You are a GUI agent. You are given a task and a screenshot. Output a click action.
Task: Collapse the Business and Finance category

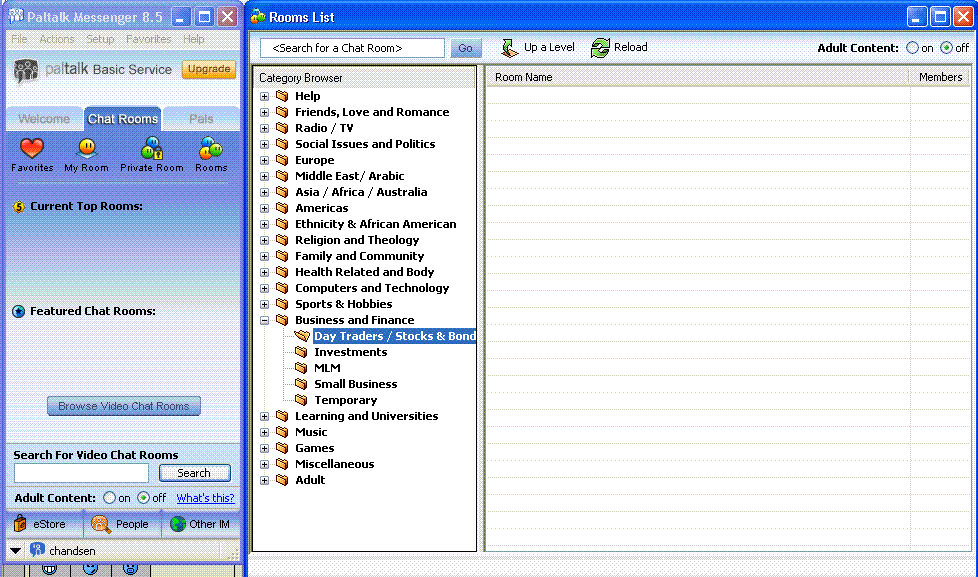[265, 320]
